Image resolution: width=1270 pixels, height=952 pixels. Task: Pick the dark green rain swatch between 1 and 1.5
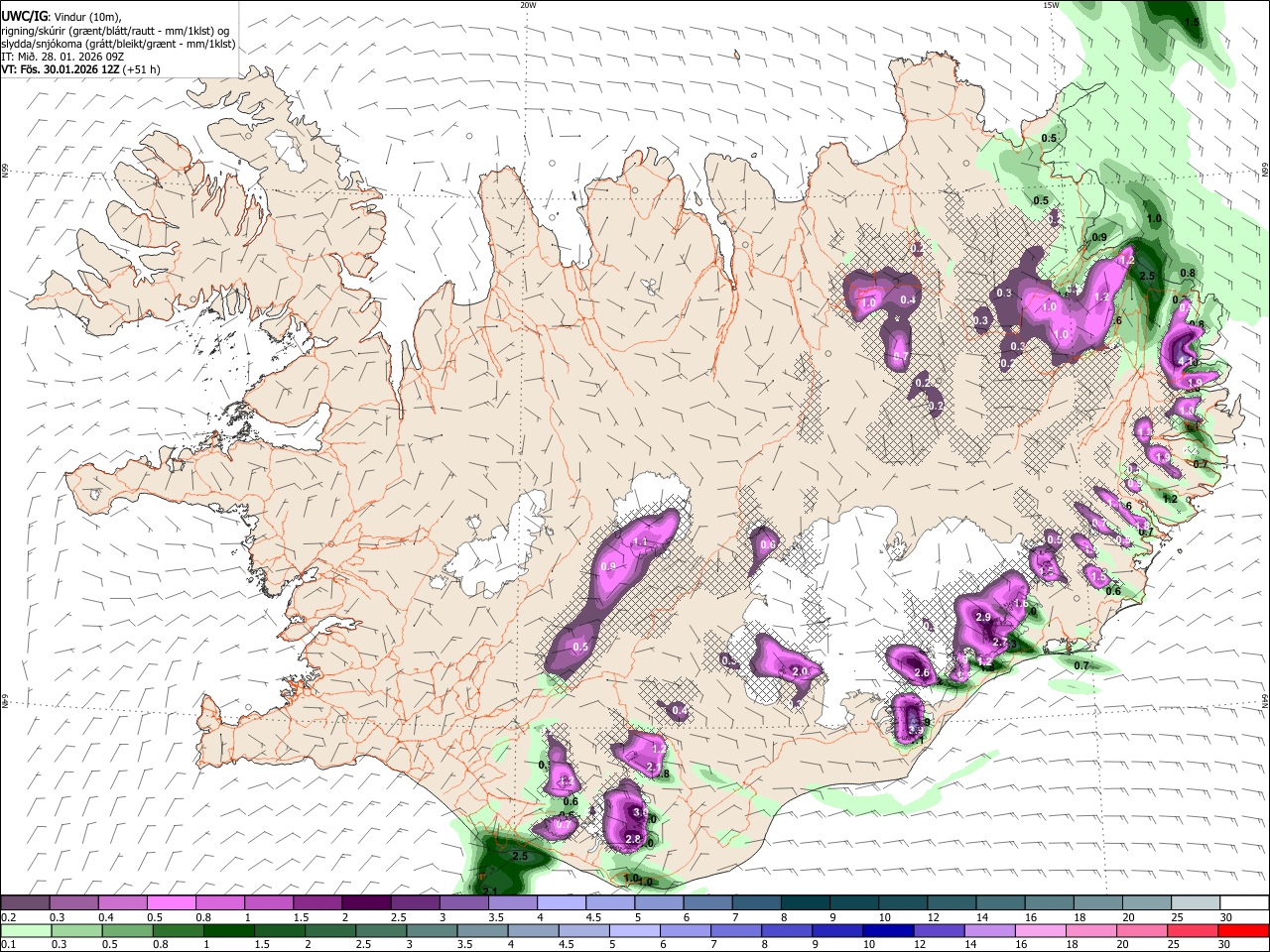point(227,930)
